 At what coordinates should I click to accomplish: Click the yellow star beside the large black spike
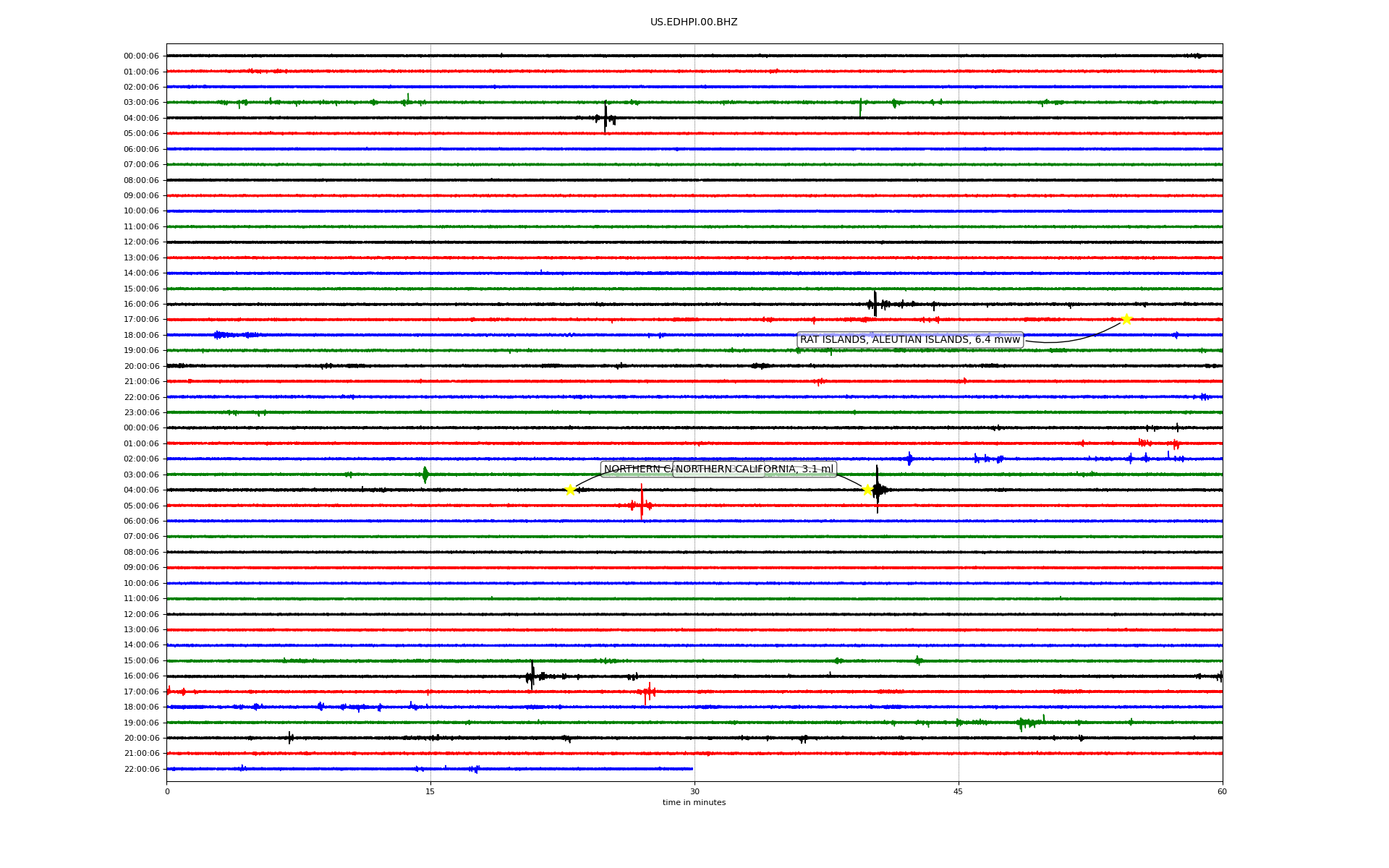click(867, 490)
